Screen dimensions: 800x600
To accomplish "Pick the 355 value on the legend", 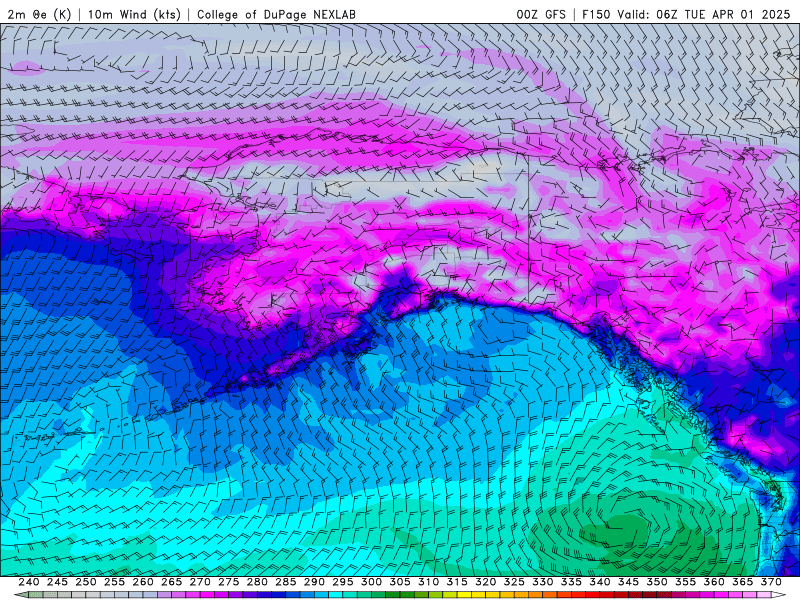I will [x=686, y=582].
